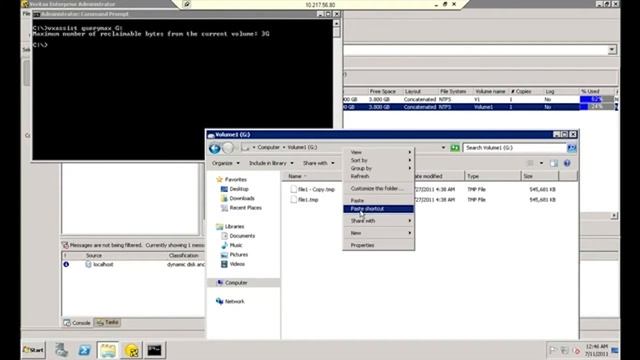Screen dimensions: 640x360
Task: Click the red system tray icon
Action: [x=576, y=351]
